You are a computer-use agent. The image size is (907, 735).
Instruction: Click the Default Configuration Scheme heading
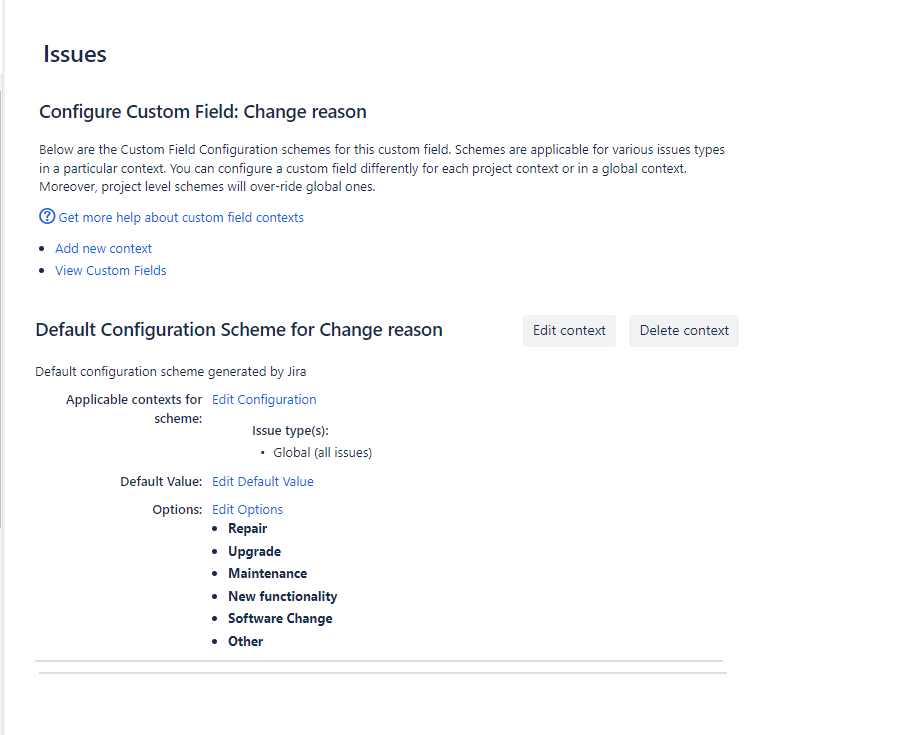[x=239, y=329]
